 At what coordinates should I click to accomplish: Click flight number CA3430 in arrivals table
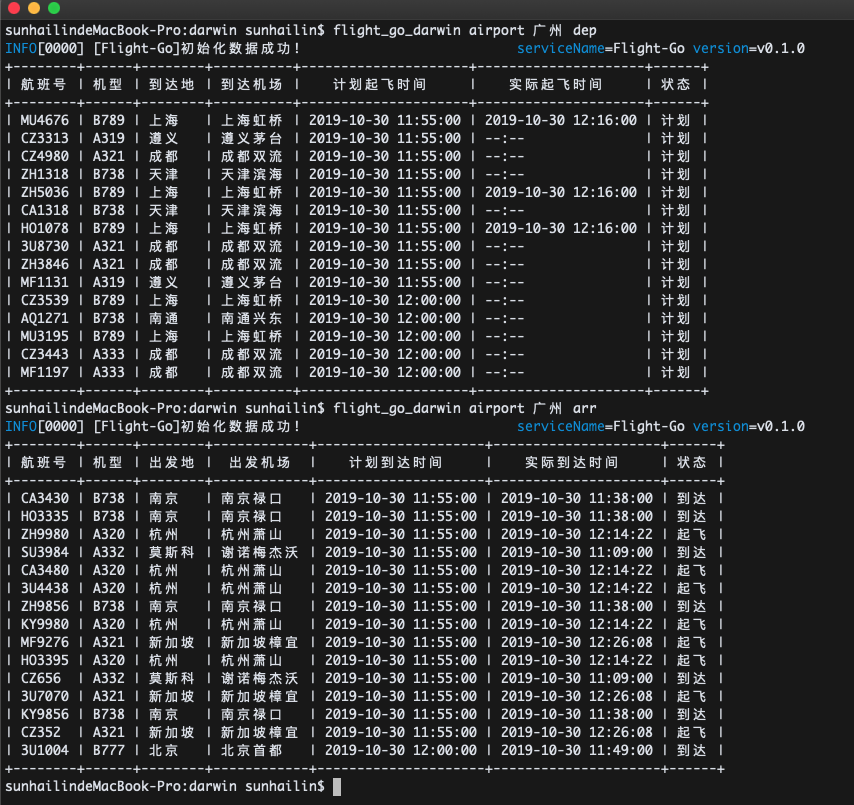click(x=45, y=498)
